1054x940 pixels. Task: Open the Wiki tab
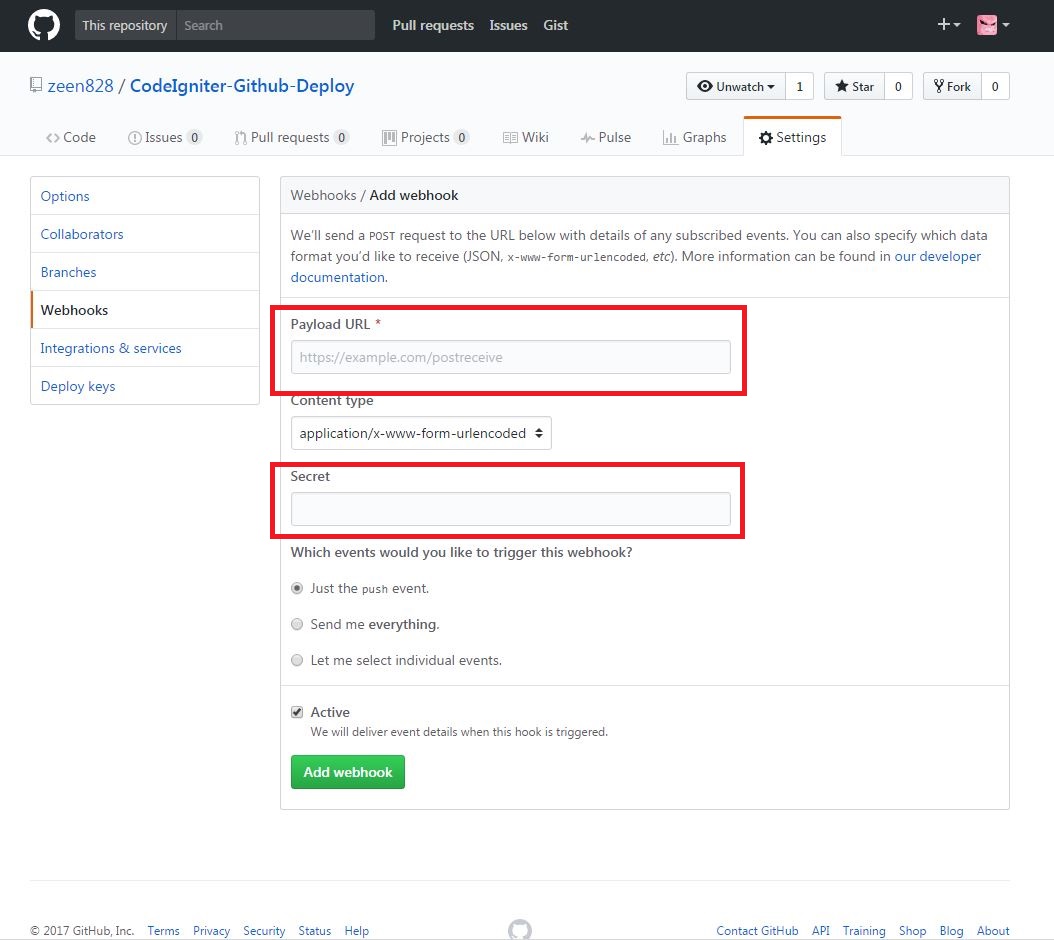(526, 137)
